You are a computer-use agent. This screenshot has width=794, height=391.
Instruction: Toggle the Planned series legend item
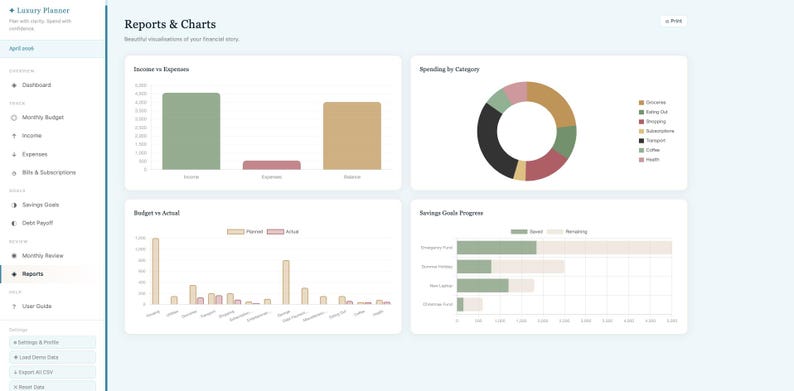click(x=245, y=231)
